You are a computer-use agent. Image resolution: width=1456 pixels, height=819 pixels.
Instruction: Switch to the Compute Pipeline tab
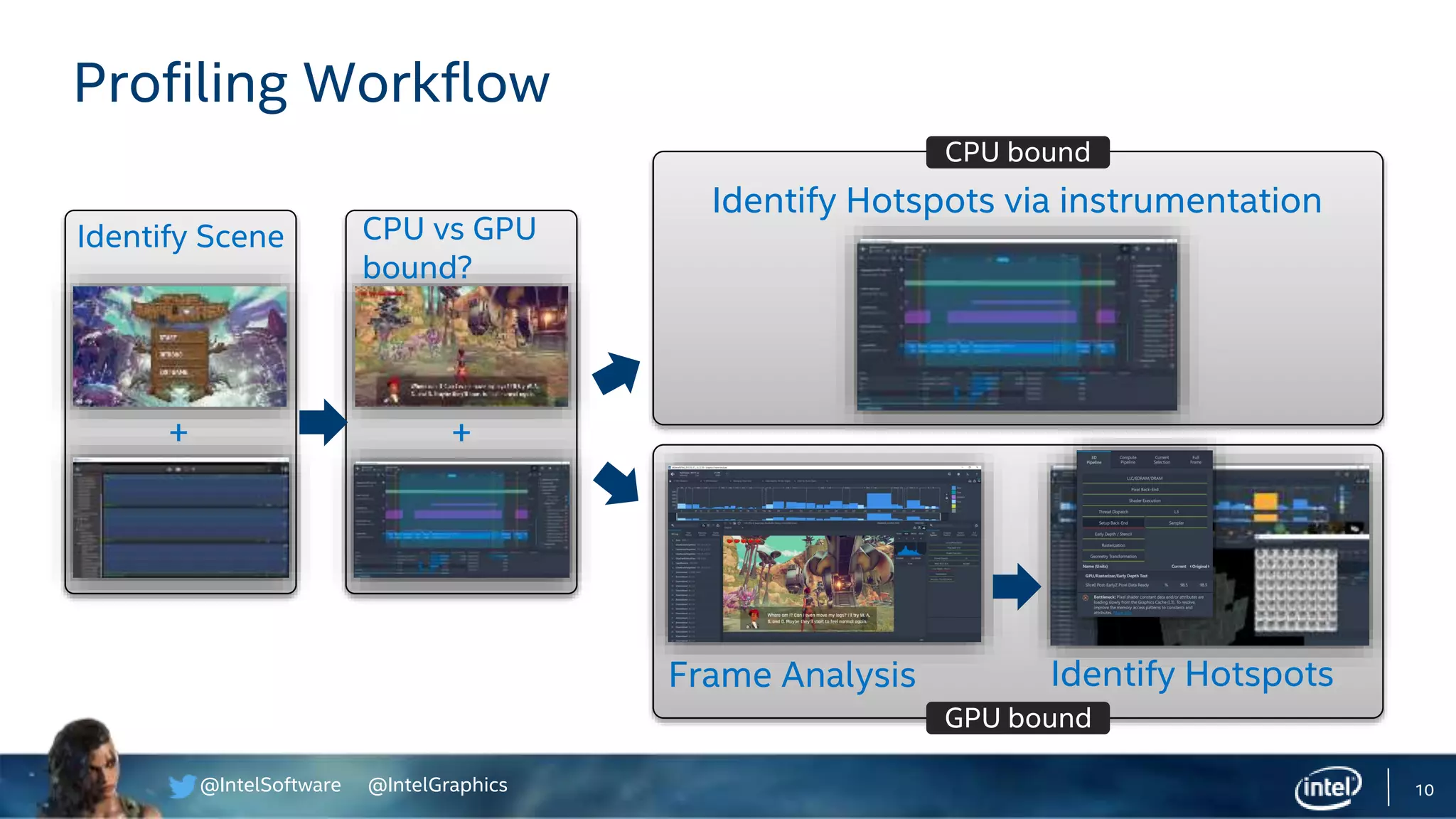[x=1128, y=460]
